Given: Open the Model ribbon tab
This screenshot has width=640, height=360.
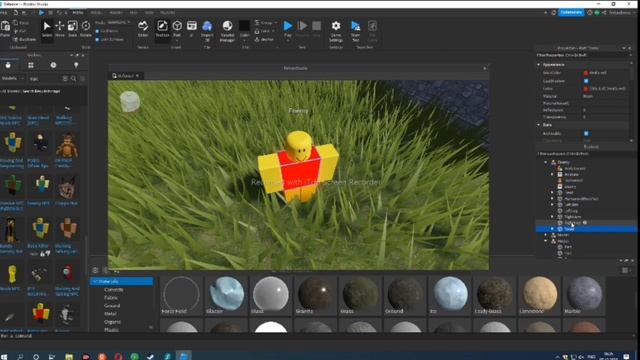Looking at the screenshot, I should pyautogui.click(x=96, y=13).
